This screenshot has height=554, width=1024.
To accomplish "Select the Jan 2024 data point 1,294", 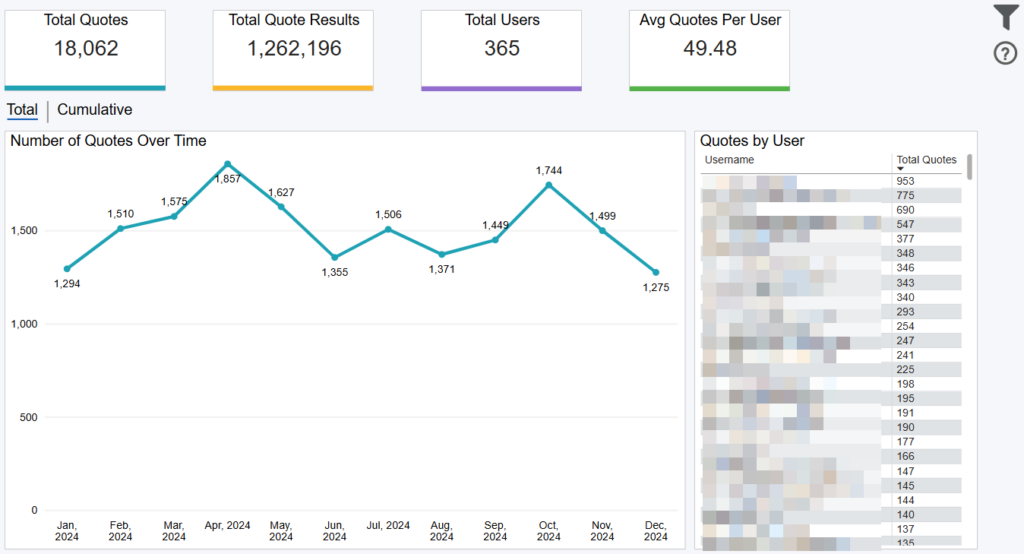I will (x=67, y=269).
